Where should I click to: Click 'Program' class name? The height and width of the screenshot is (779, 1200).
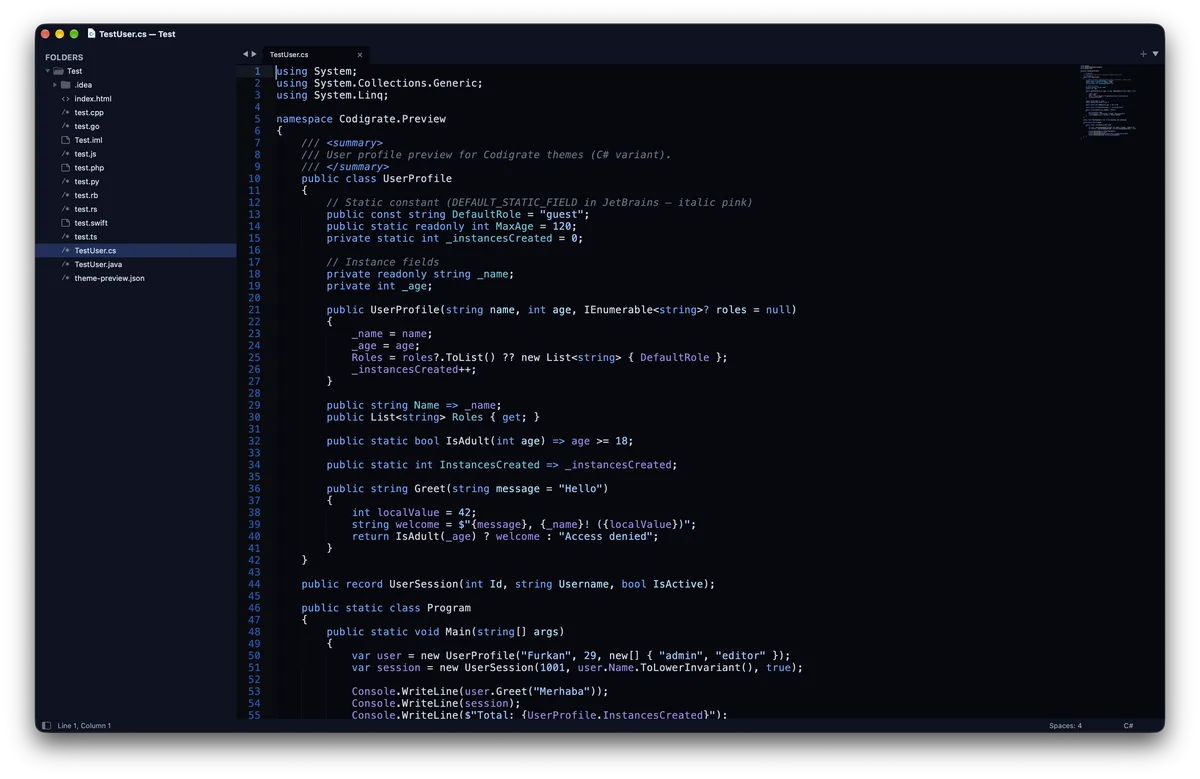[x=449, y=608]
